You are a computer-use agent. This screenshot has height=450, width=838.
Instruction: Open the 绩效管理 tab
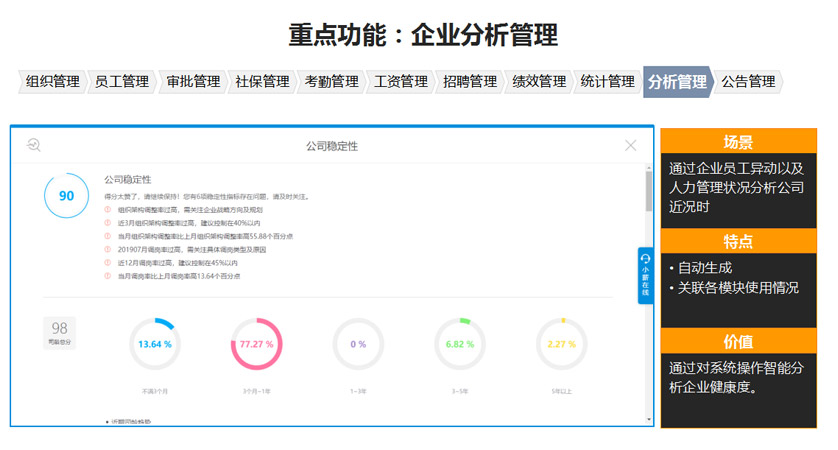[x=539, y=82]
